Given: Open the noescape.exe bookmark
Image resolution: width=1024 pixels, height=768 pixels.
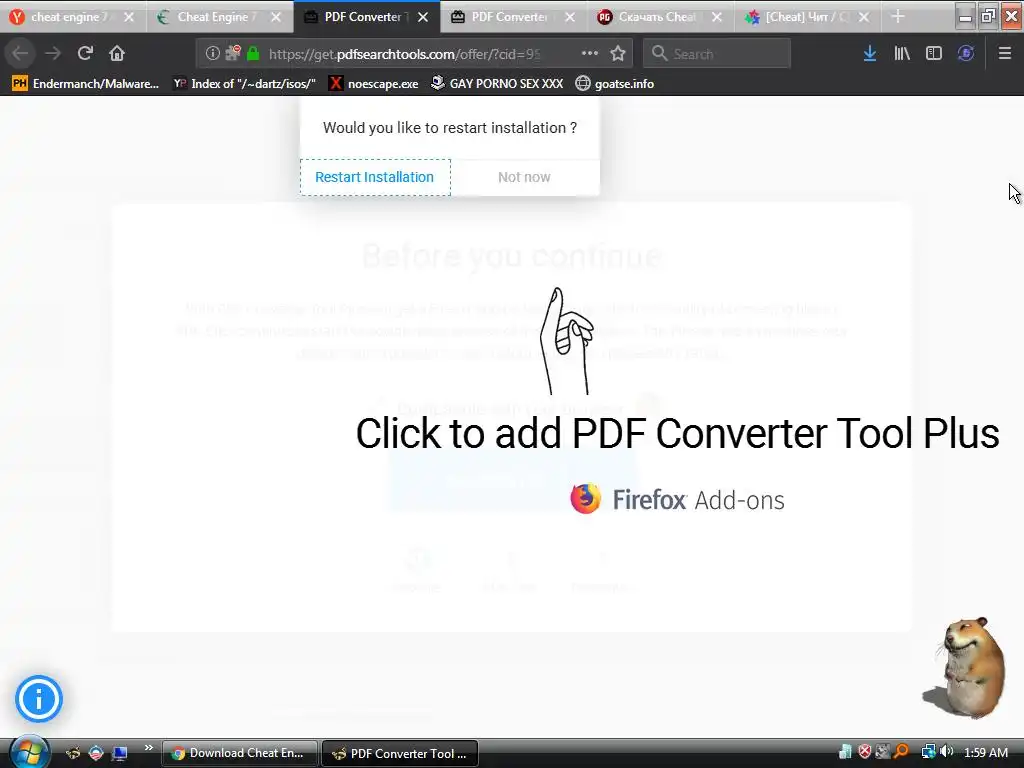Looking at the screenshot, I should point(374,84).
